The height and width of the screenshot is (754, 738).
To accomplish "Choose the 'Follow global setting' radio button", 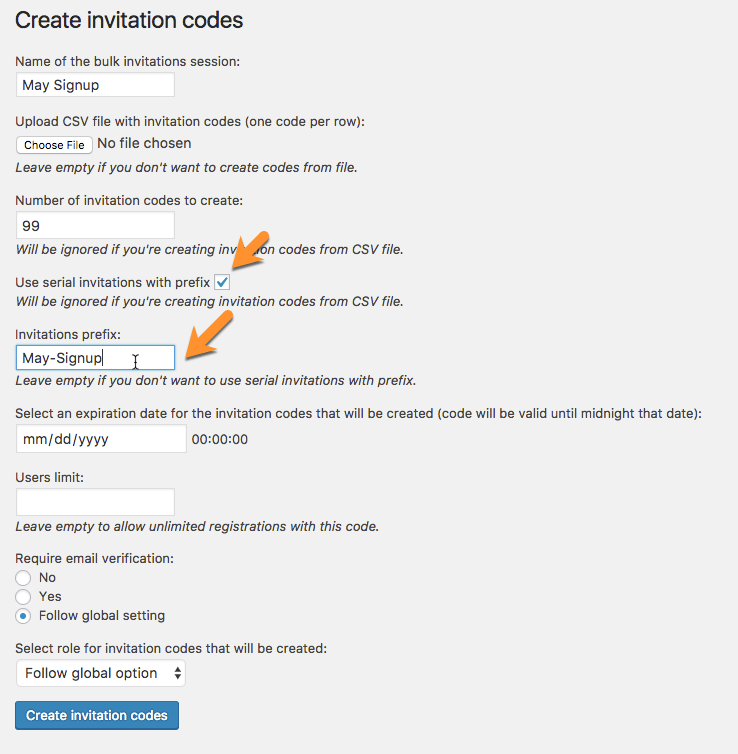I will 23,616.
